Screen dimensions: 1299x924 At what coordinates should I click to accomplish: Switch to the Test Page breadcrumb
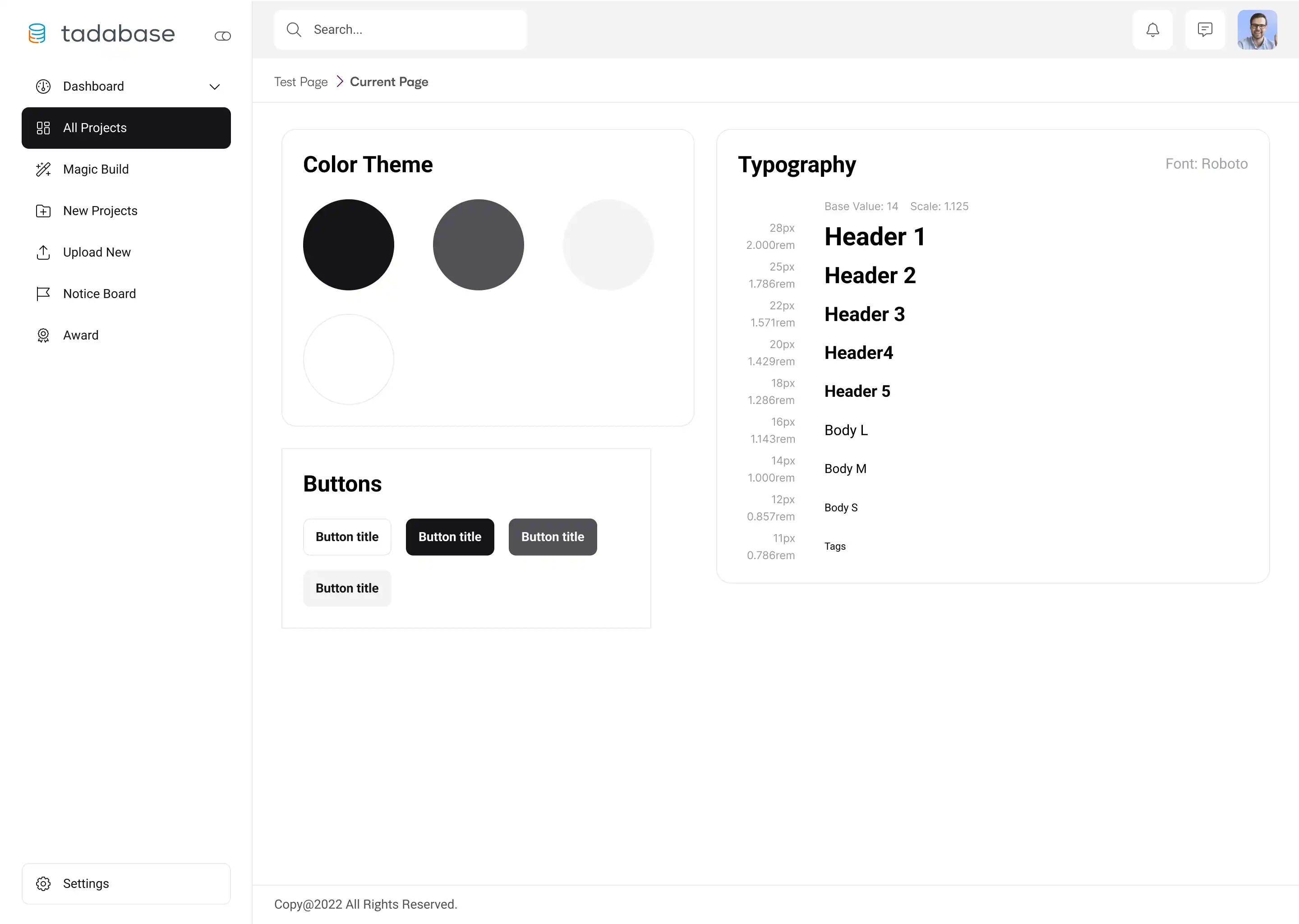300,81
